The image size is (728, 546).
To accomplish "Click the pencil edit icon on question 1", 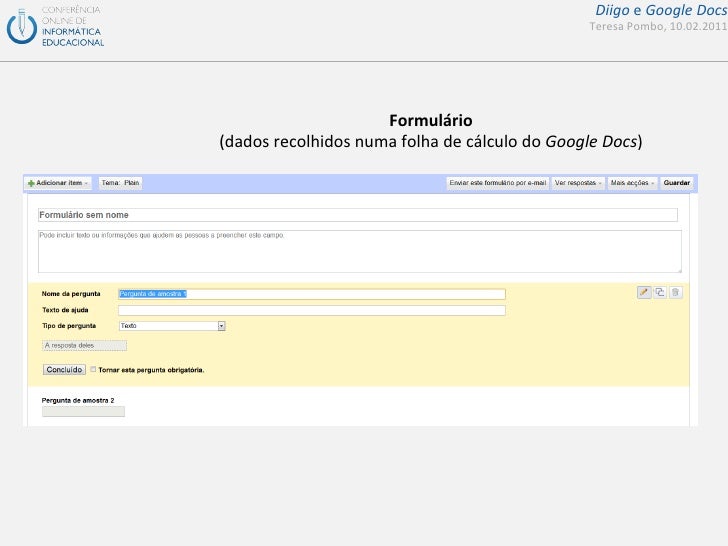I will pos(644,292).
